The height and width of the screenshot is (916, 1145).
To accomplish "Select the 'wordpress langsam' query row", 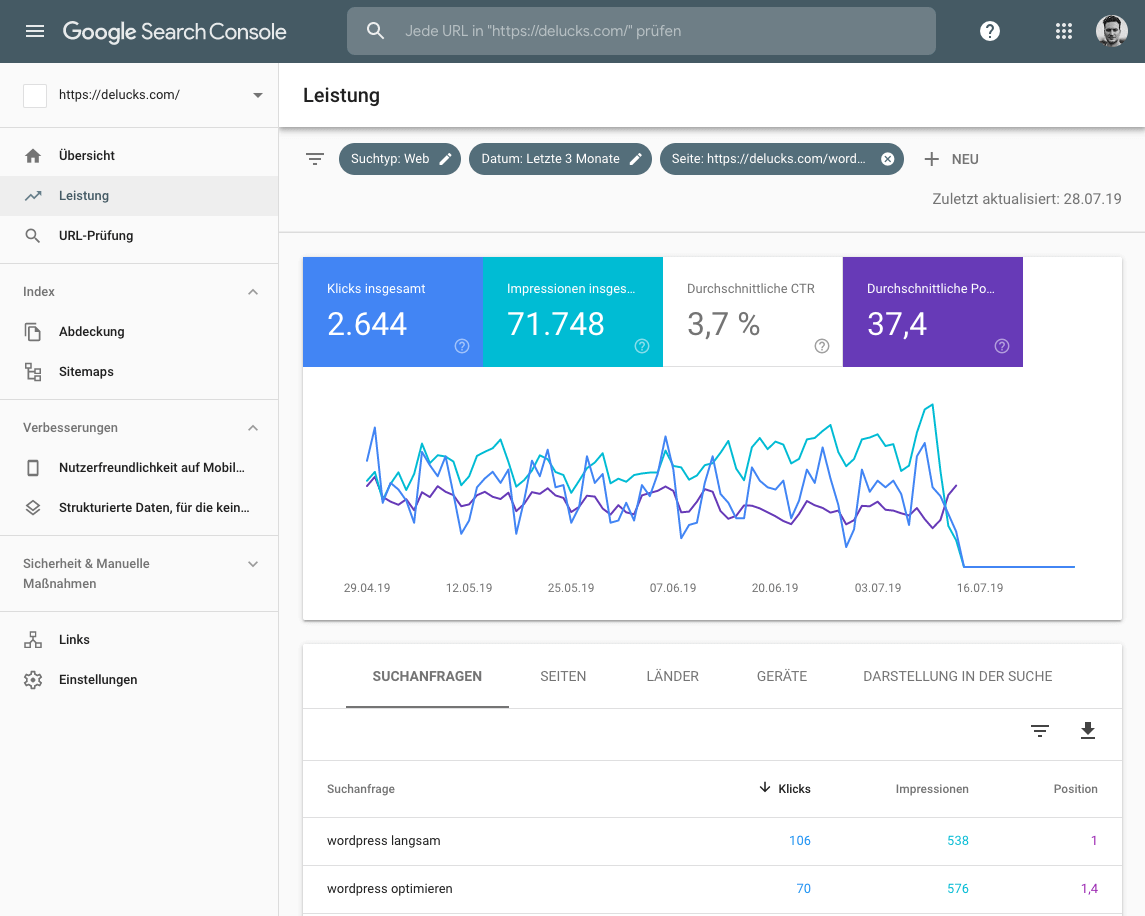I will pyautogui.click(x=712, y=841).
